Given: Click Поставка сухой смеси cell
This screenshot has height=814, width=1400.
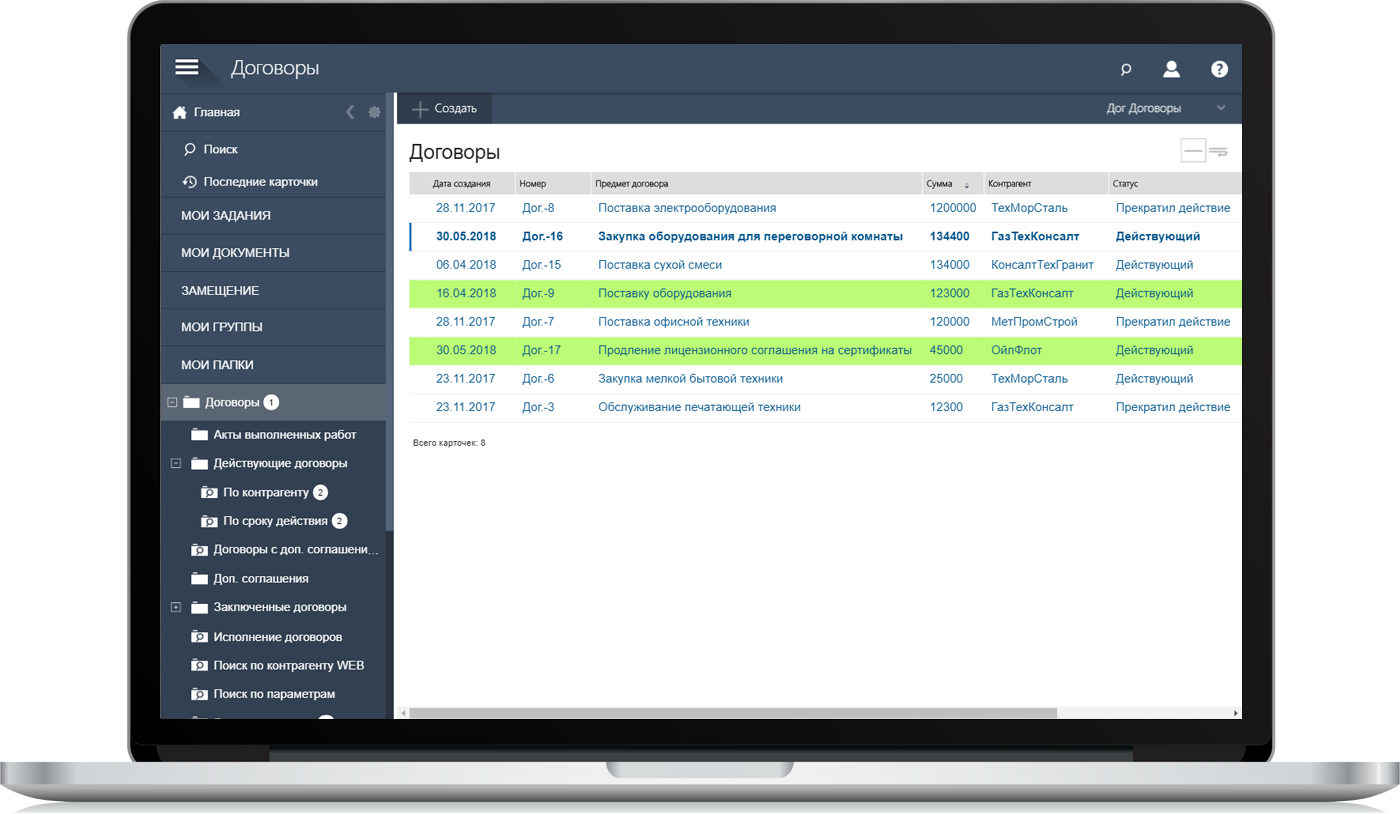Looking at the screenshot, I should pyautogui.click(x=660, y=265).
